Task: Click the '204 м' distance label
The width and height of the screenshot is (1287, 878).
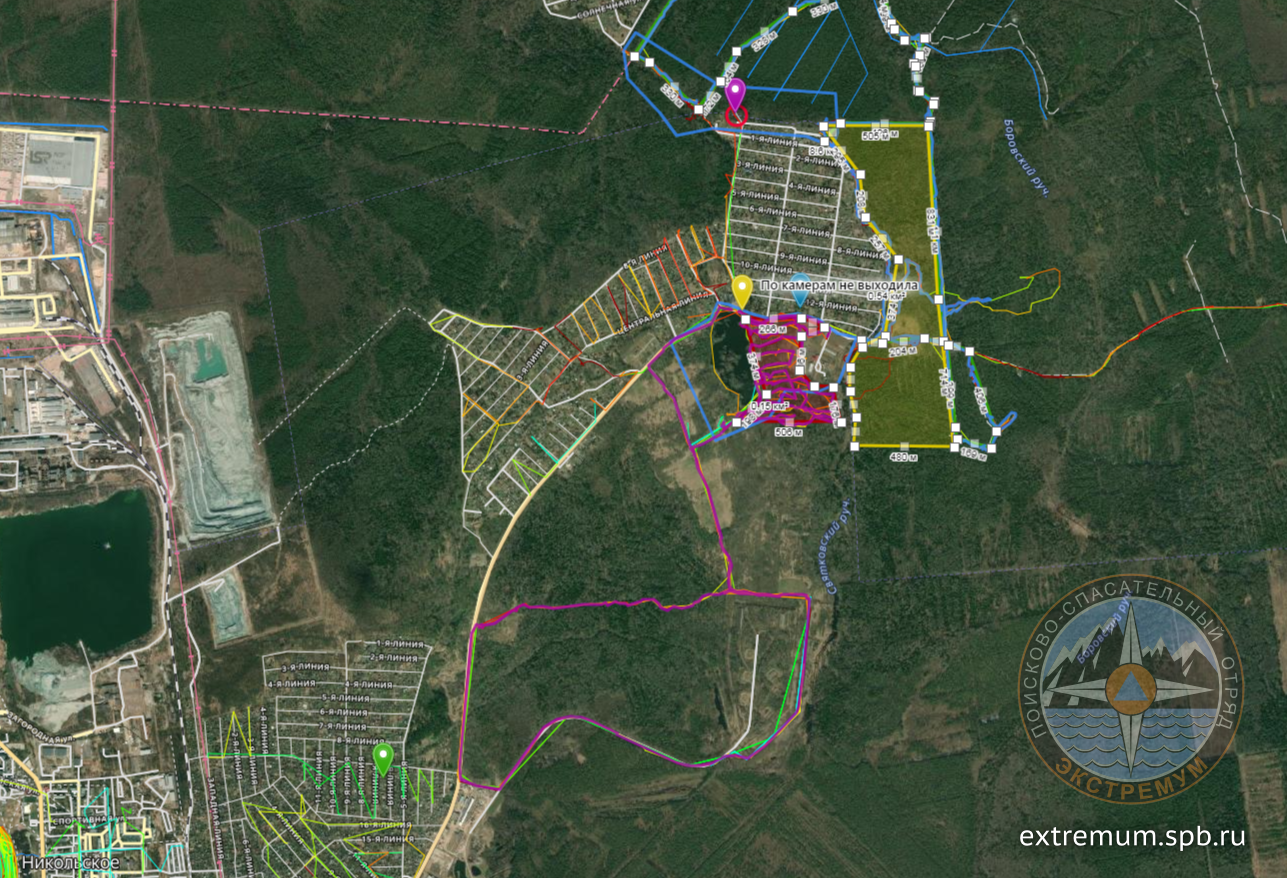Action: point(902,351)
